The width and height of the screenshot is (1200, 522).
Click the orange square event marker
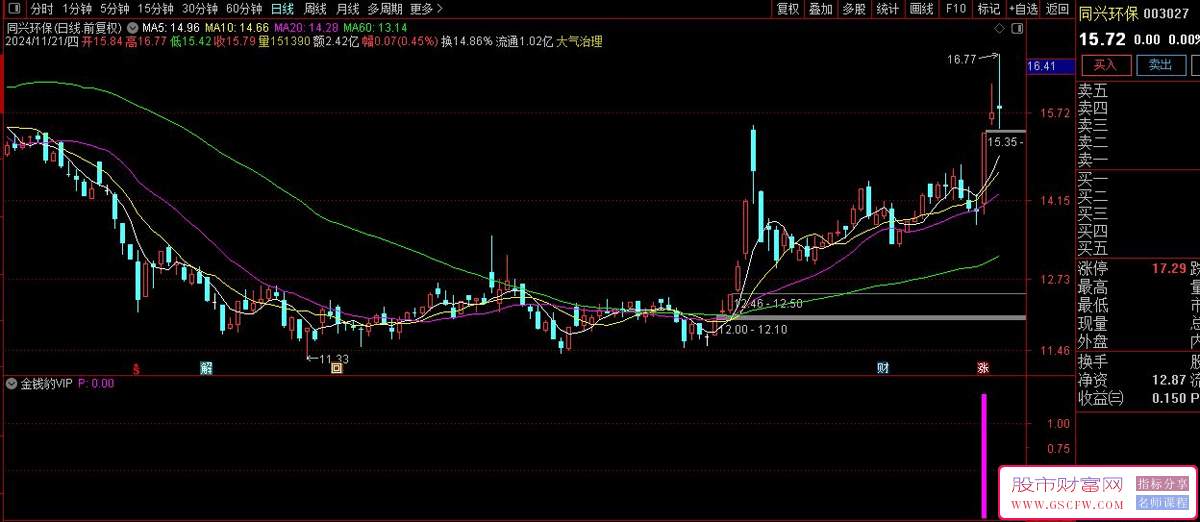[x=337, y=368]
